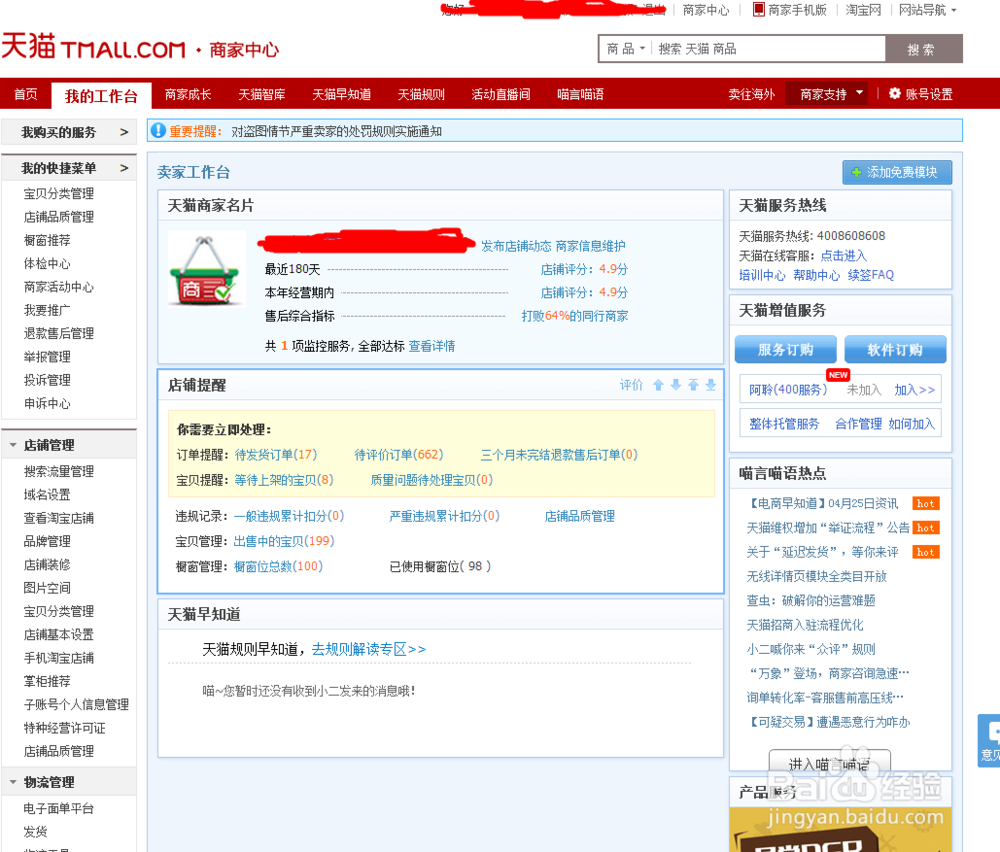Open 待发货订单(17) link
The height and width of the screenshot is (852, 1000).
pos(276,455)
